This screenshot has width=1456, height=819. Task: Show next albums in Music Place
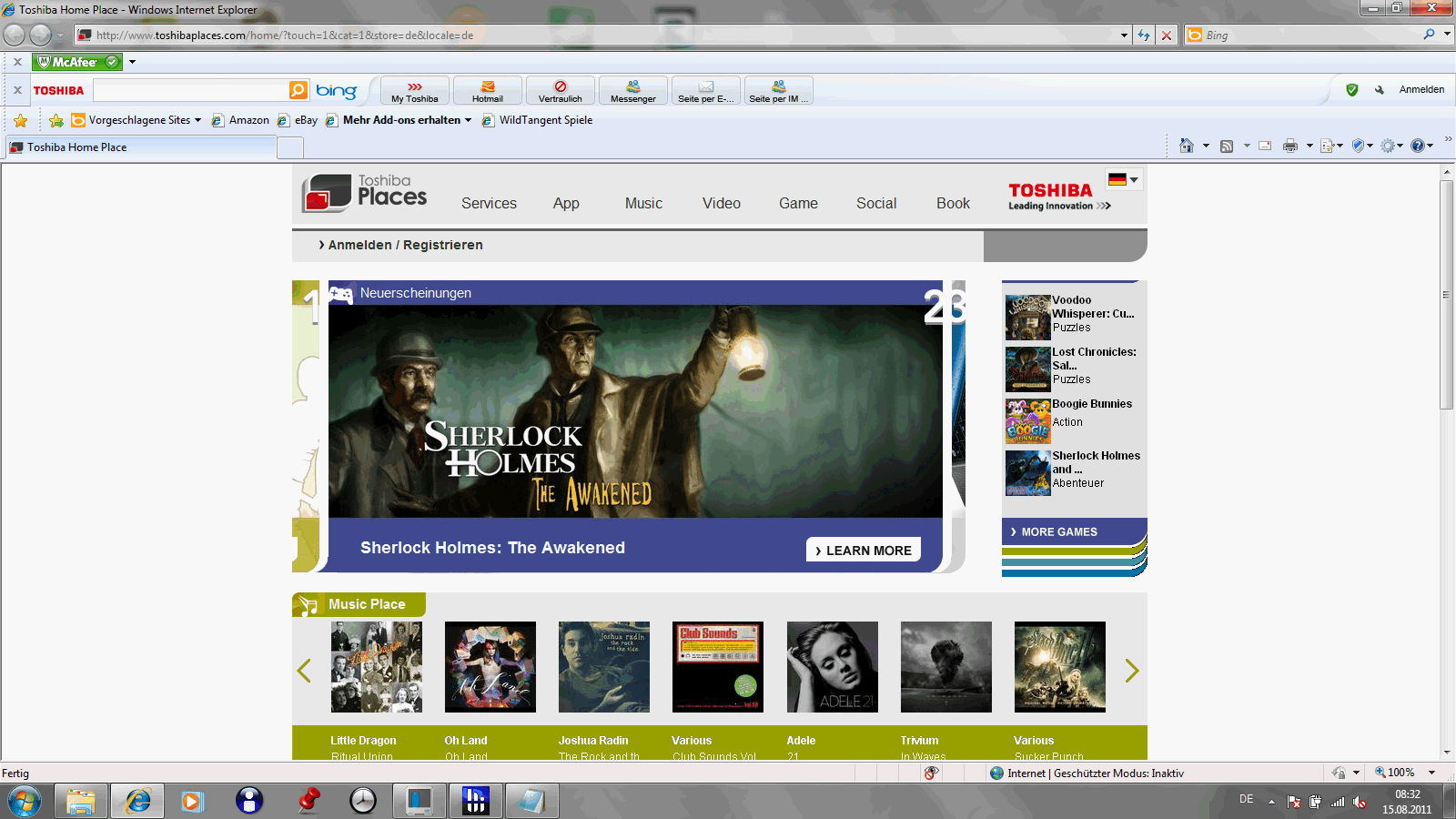[x=1131, y=671]
